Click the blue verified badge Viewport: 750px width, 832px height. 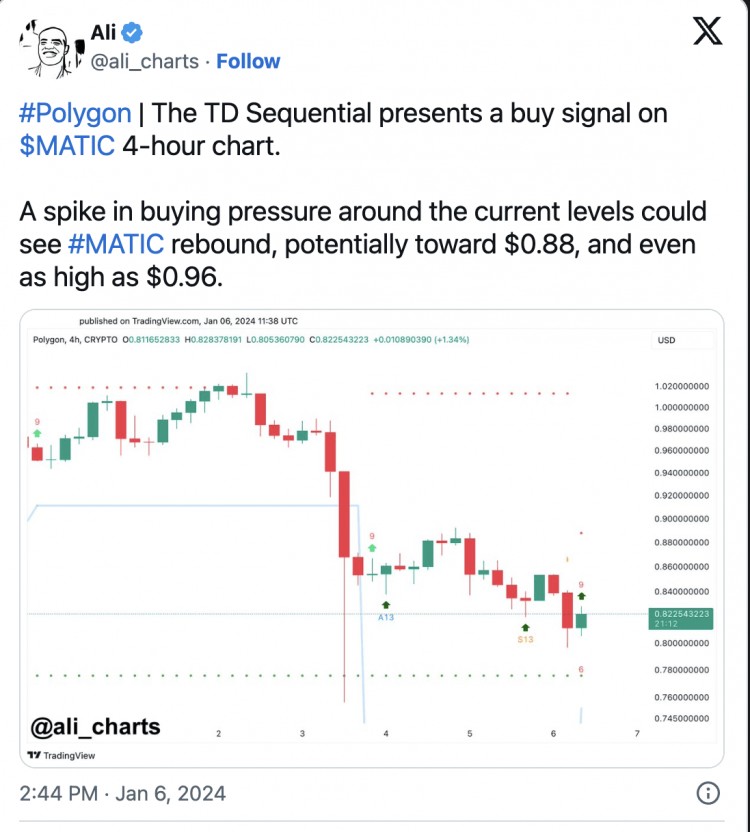coord(131,32)
